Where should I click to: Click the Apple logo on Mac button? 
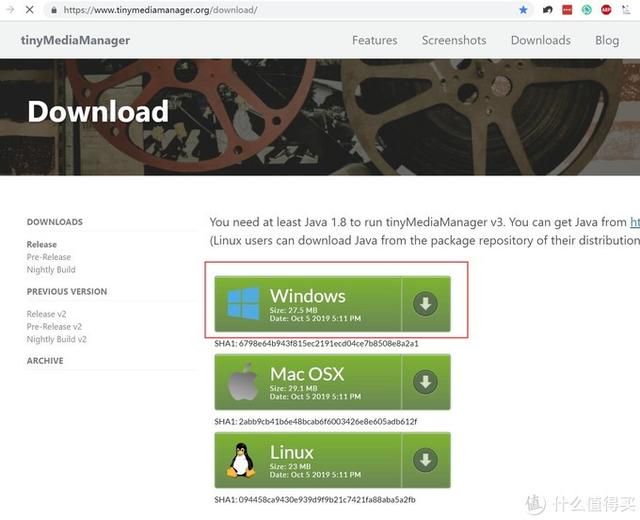click(x=243, y=381)
